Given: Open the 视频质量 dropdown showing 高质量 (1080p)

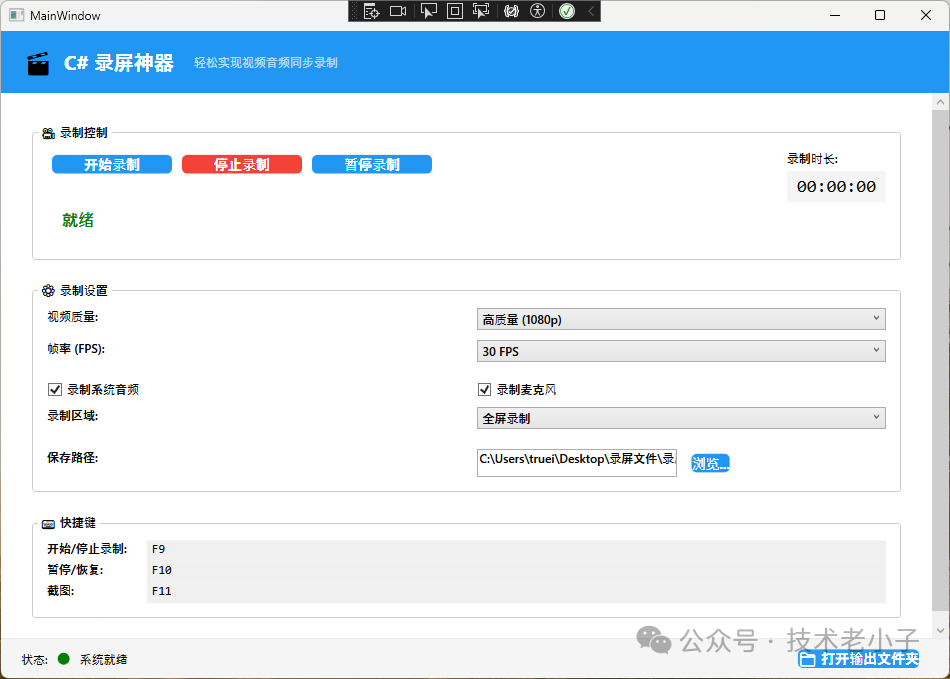Looking at the screenshot, I should point(681,319).
